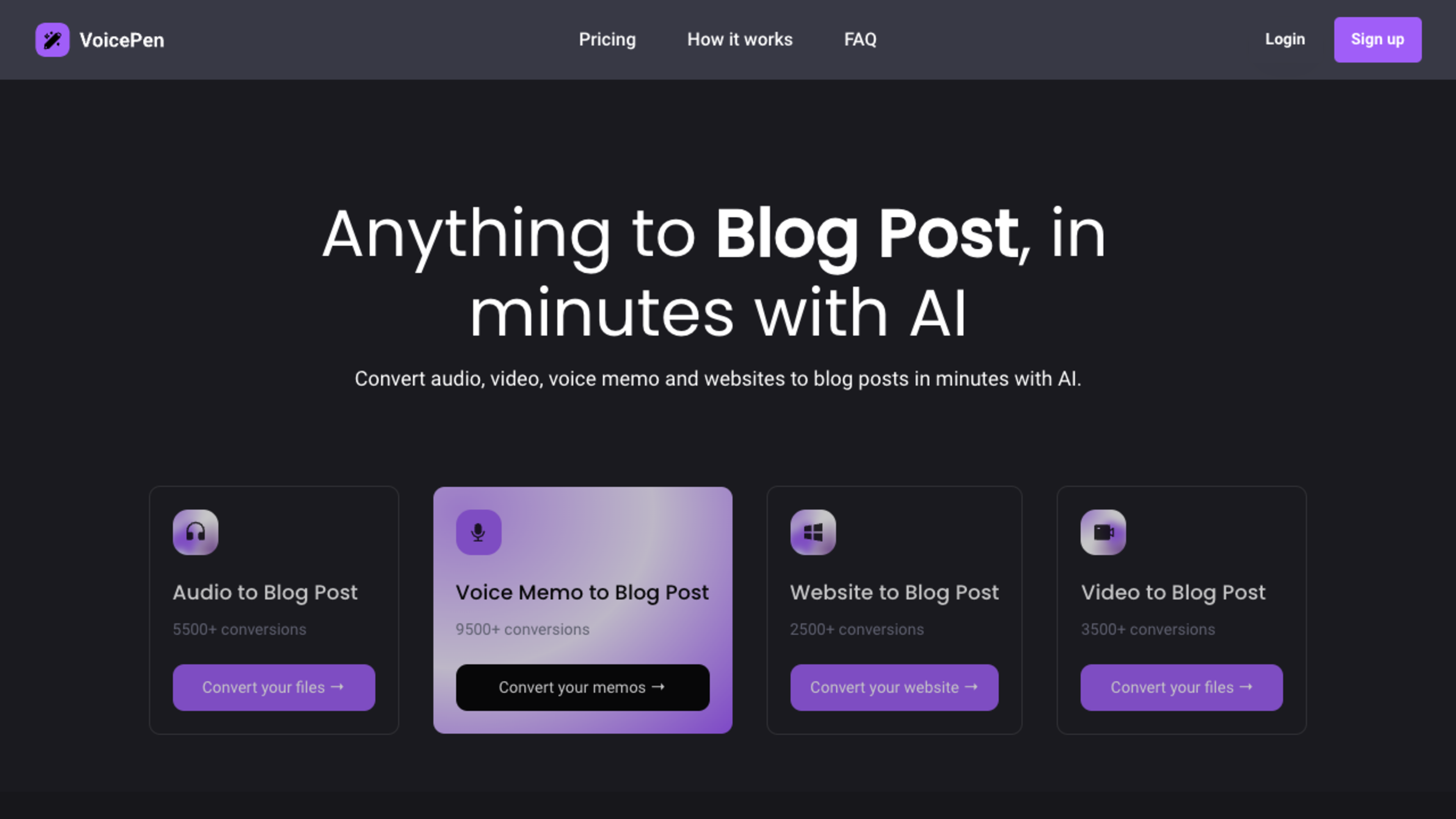Viewport: 1456px width, 819px height.
Task: Click Convert your website button
Action: [893, 687]
